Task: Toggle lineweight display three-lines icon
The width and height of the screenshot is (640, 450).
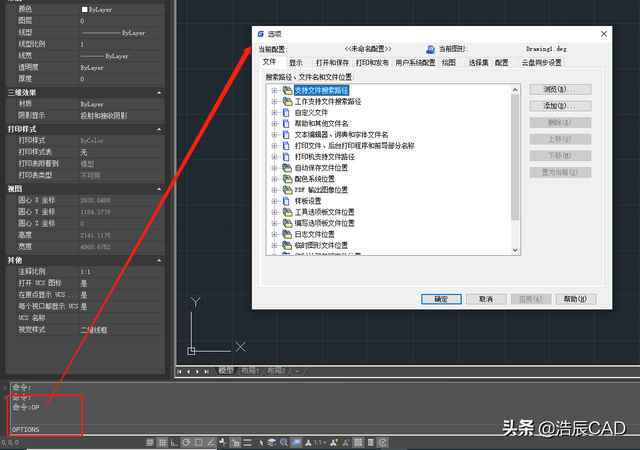Action: pos(247,442)
